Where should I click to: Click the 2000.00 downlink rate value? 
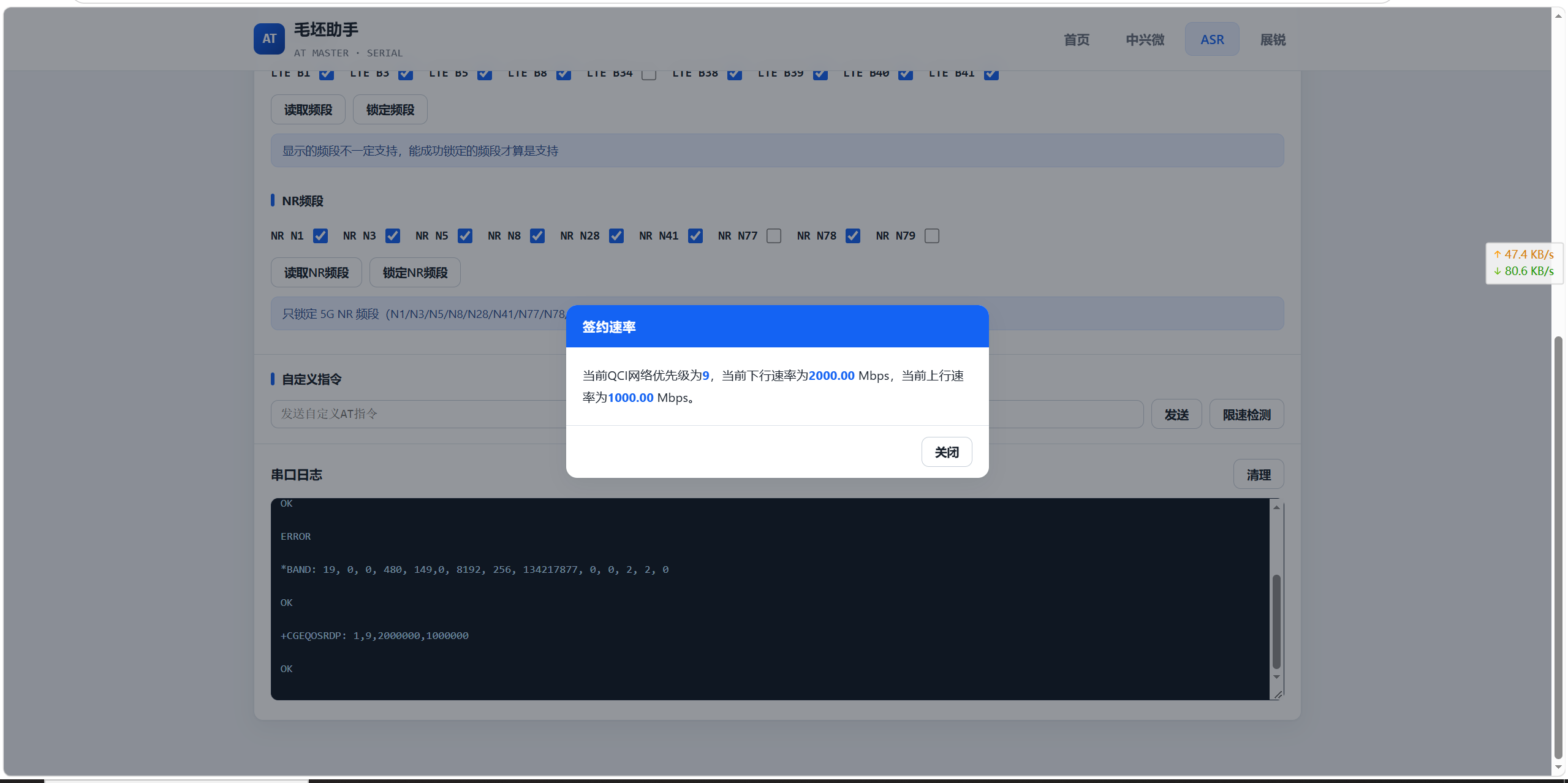[831, 376]
